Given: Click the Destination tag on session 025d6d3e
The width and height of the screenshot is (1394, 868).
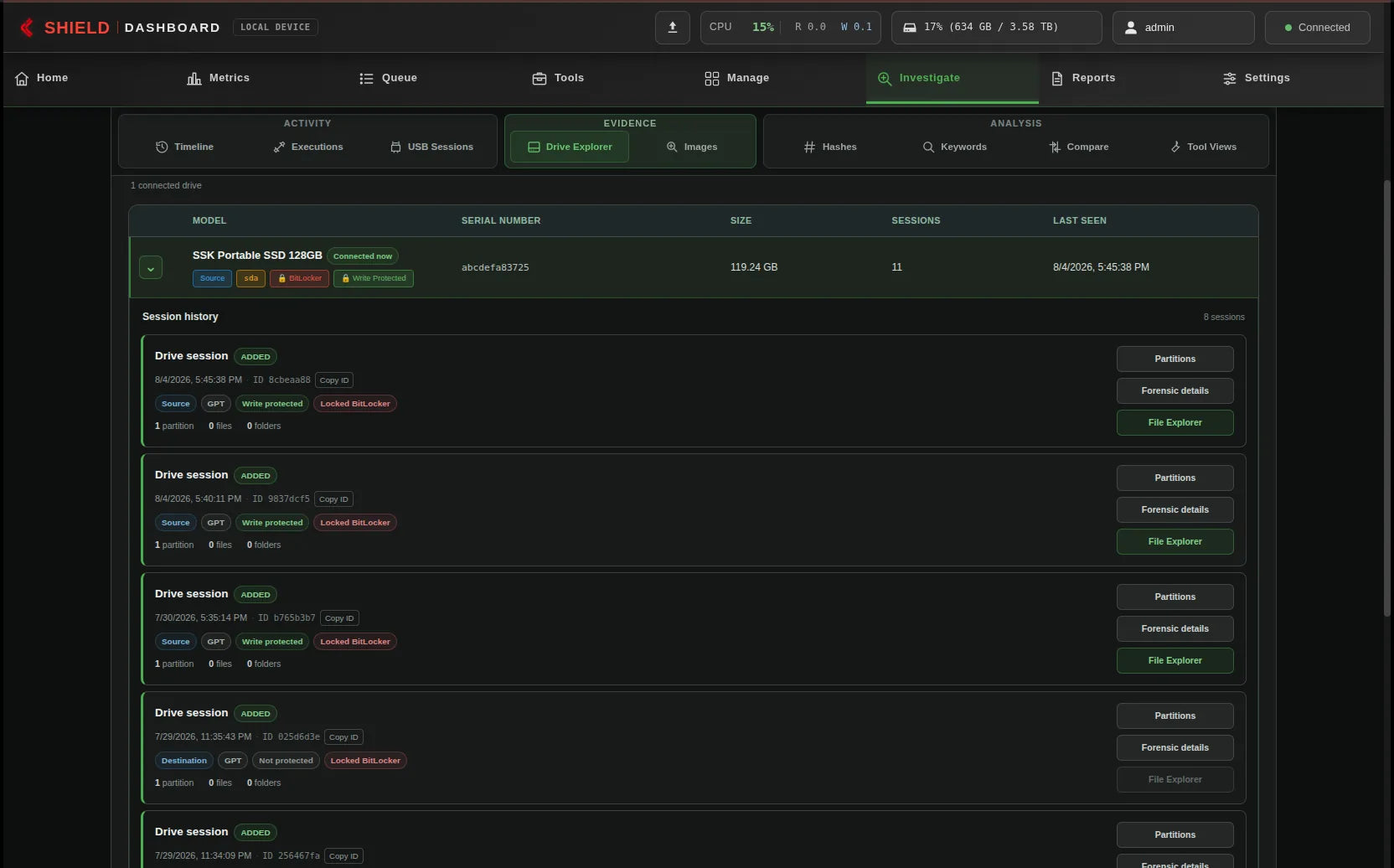Looking at the screenshot, I should tap(184, 761).
